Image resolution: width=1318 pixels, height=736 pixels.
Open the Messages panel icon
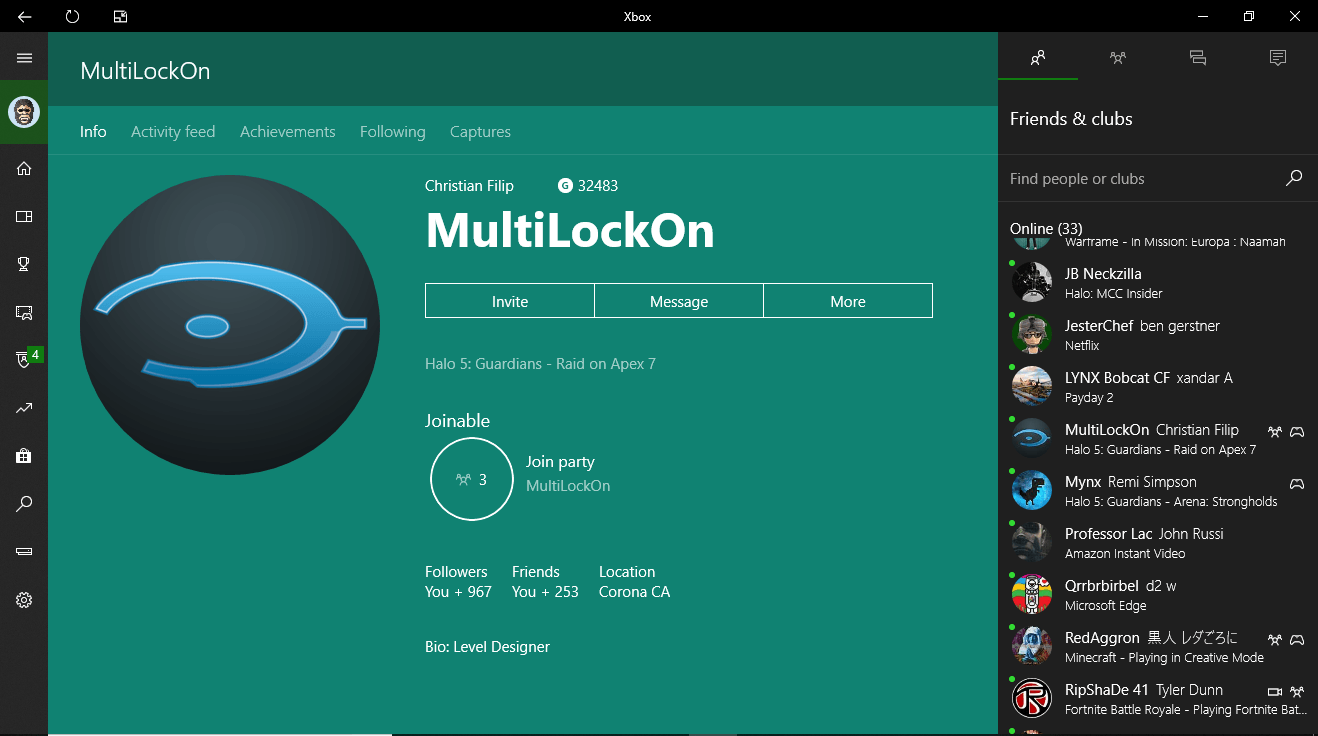point(1198,58)
